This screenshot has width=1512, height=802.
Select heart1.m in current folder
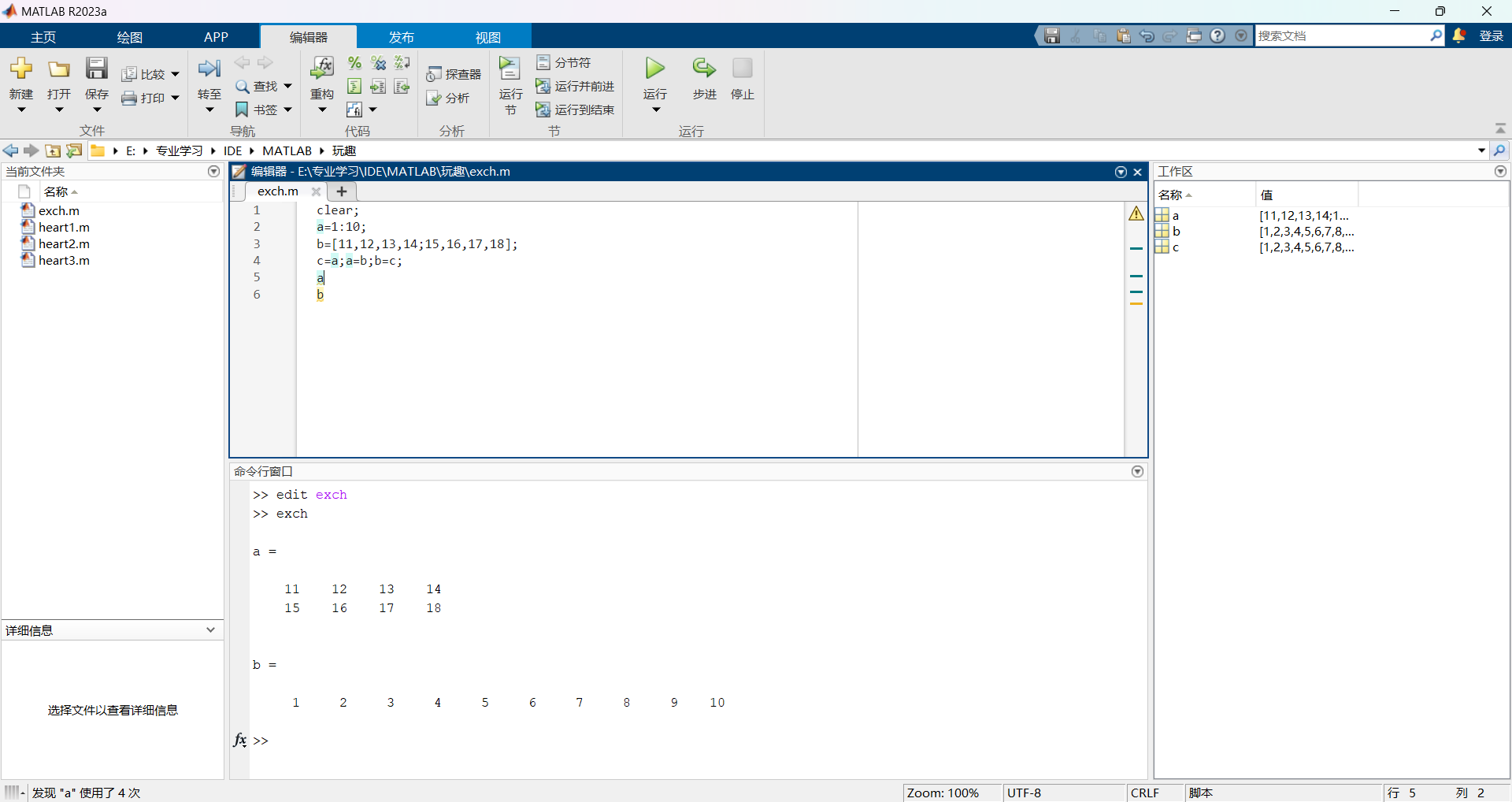pos(64,227)
